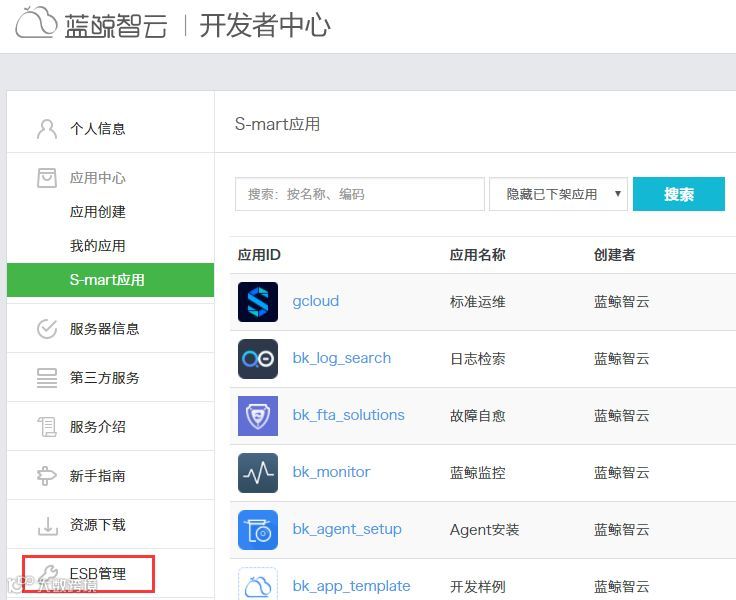Open the bk_monitor pulse icon
This screenshot has width=736, height=600.
258,473
